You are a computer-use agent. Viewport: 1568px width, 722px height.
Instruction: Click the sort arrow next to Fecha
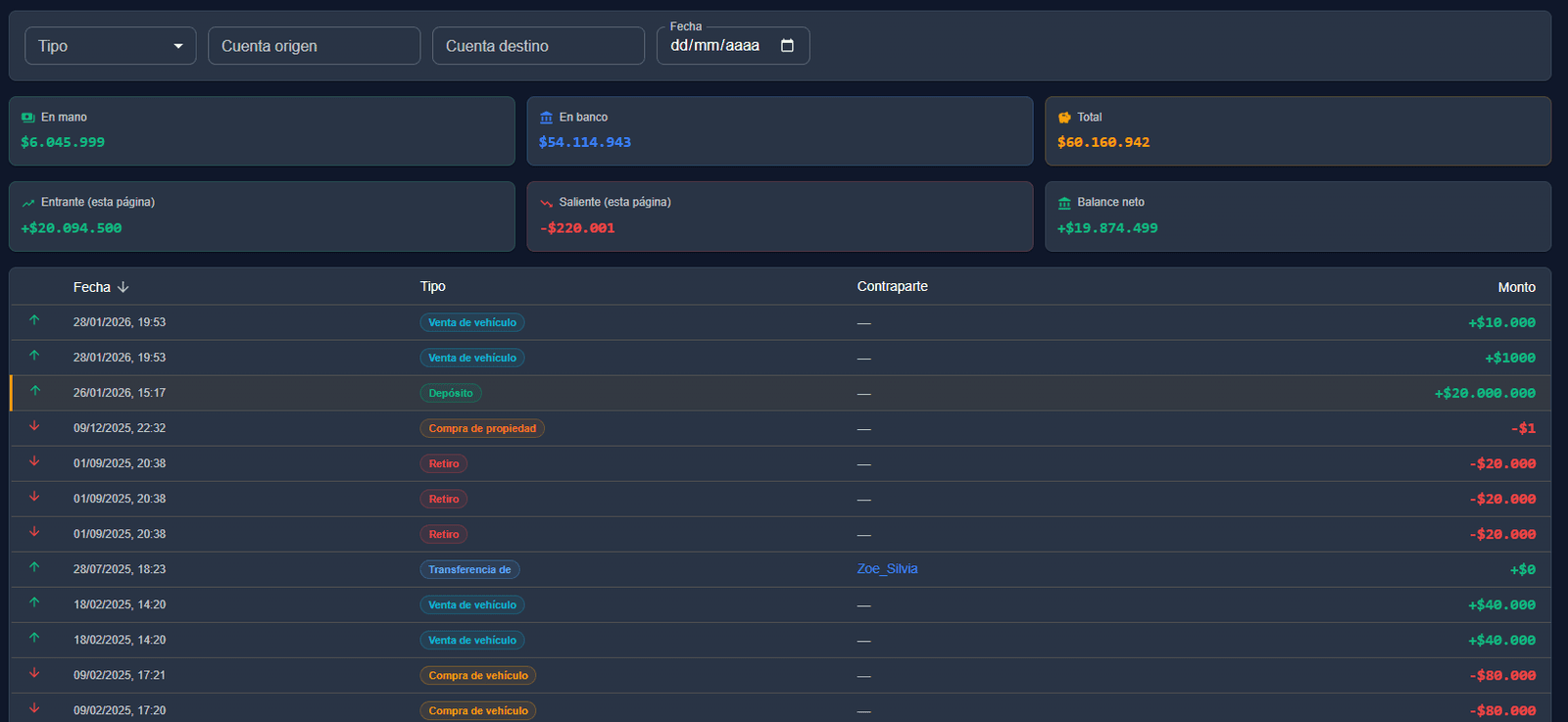122,287
